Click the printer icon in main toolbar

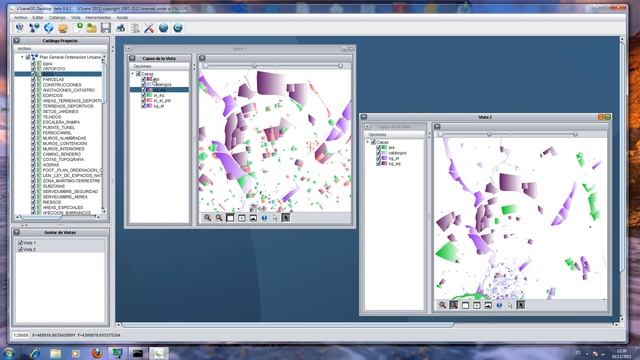[120, 28]
